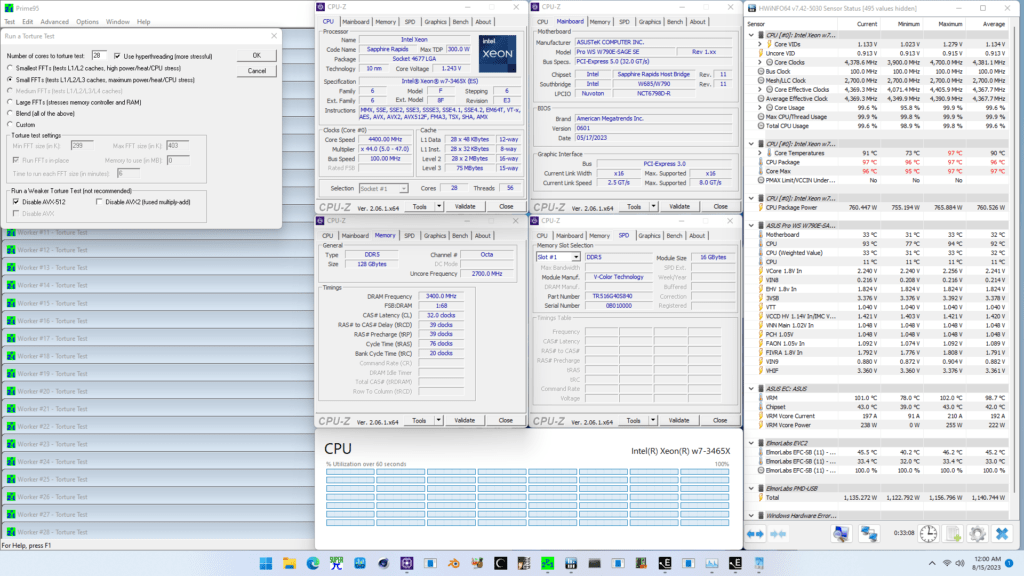Click HWiNFO network connection icon
Screen dimensions: 1024x576
point(869,534)
